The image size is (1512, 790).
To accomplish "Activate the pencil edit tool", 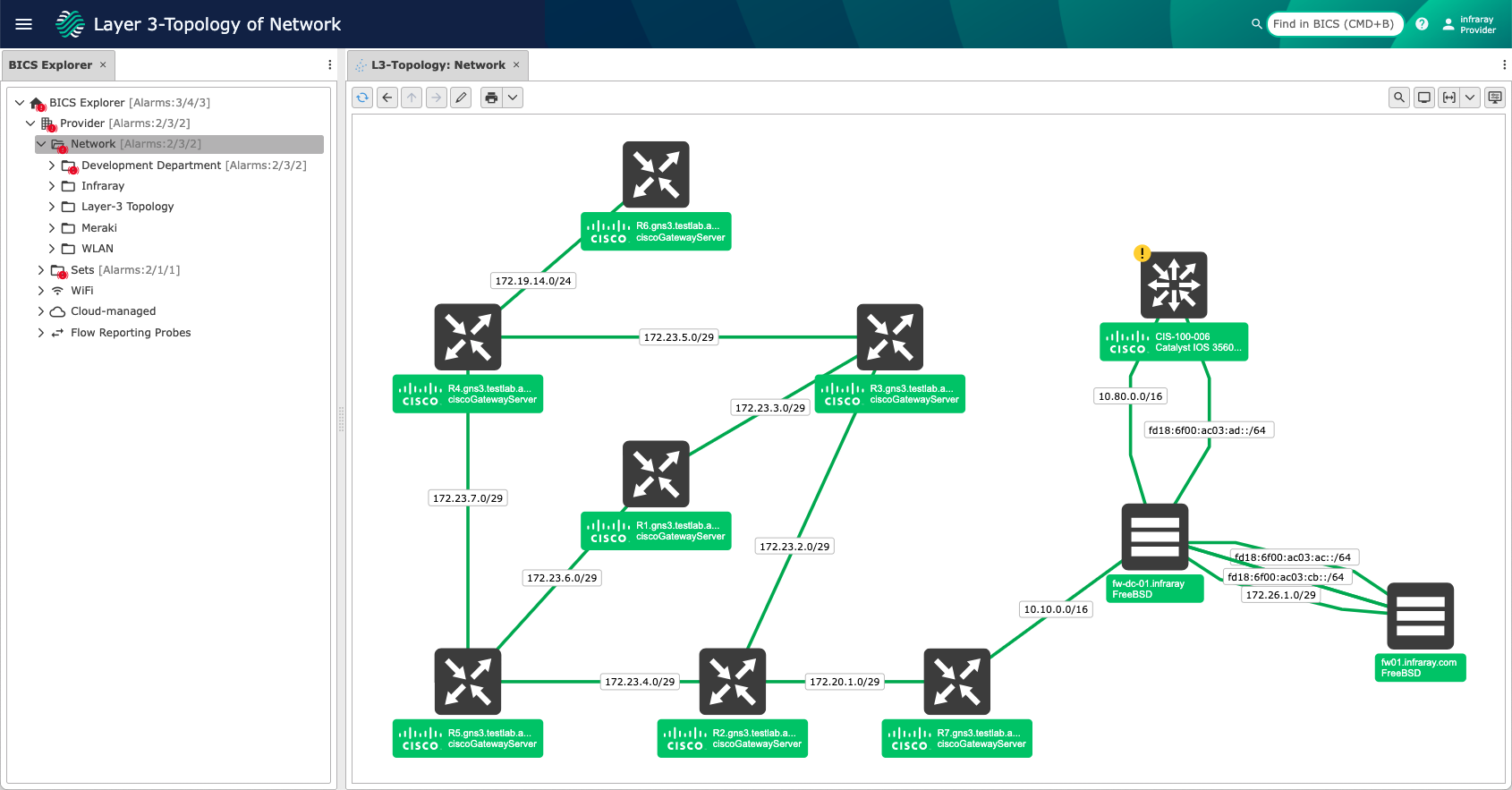I will (x=461, y=98).
